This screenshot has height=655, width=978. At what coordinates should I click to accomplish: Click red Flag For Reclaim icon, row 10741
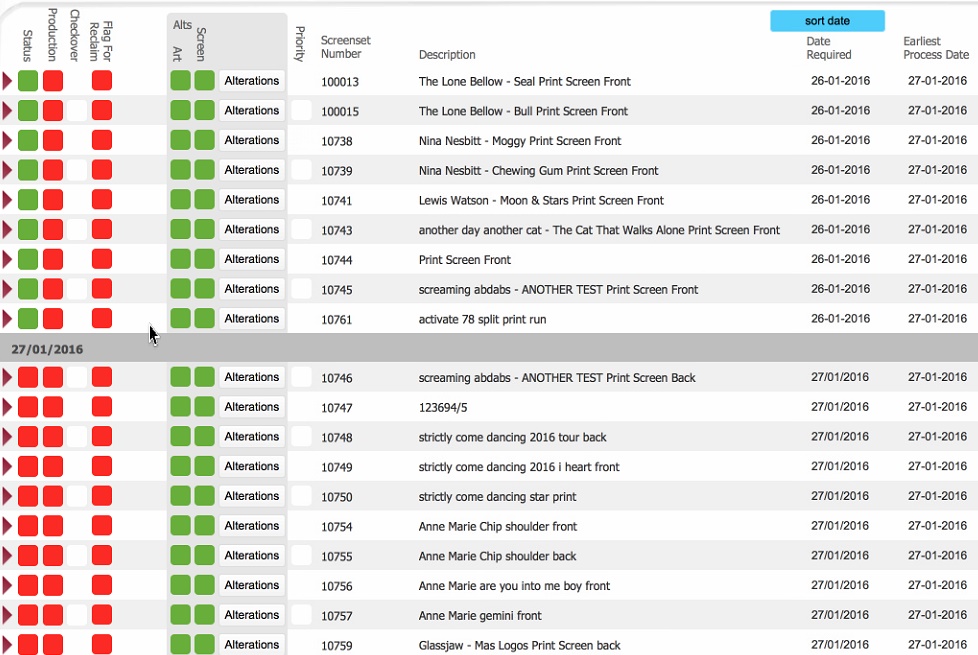(x=102, y=200)
